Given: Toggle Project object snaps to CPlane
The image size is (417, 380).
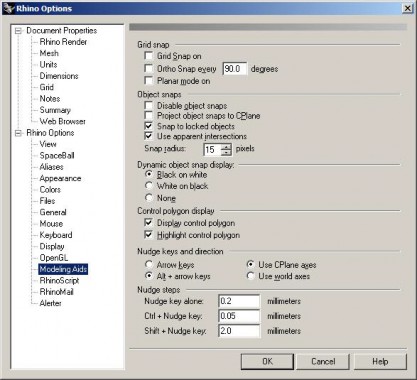Looking at the screenshot, I should (148, 116).
